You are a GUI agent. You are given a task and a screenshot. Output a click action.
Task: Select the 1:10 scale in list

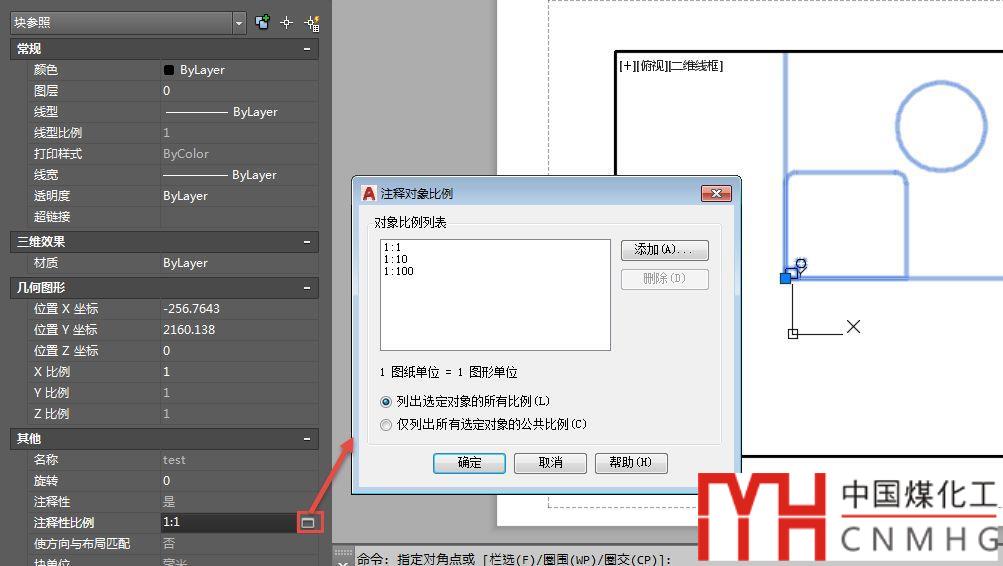(x=398, y=259)
